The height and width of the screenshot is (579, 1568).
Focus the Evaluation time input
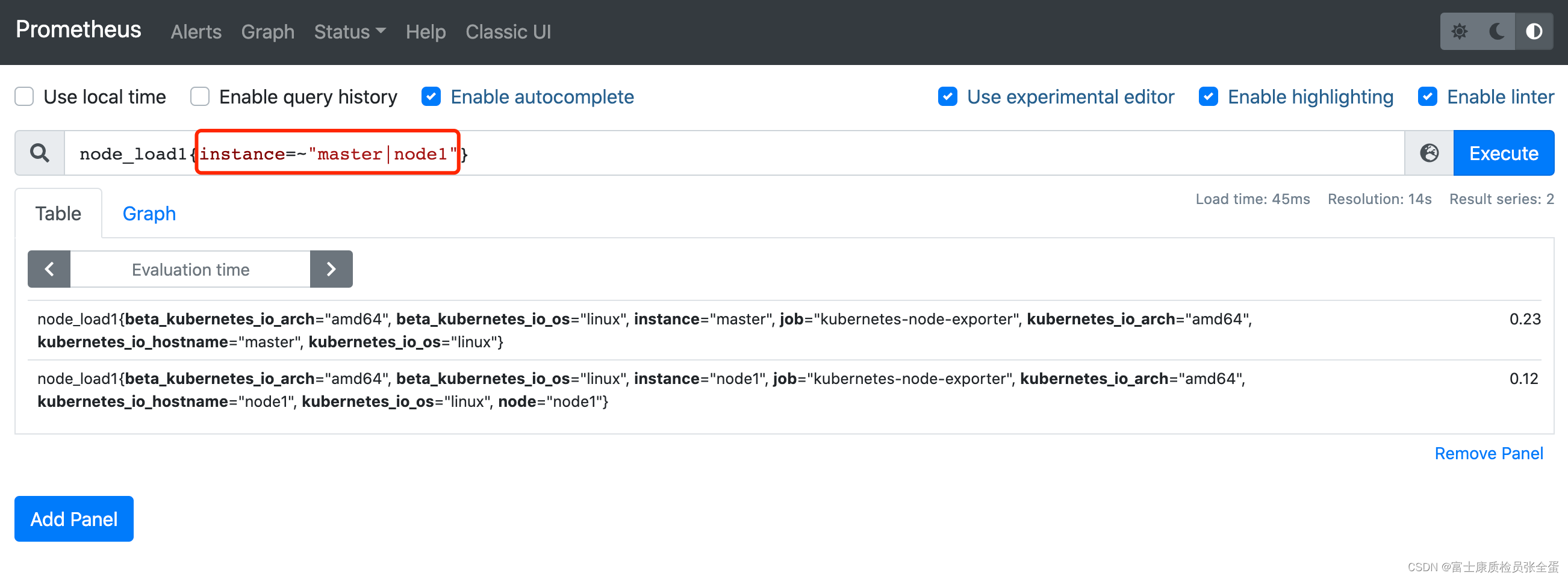click(x=190, y=269)
